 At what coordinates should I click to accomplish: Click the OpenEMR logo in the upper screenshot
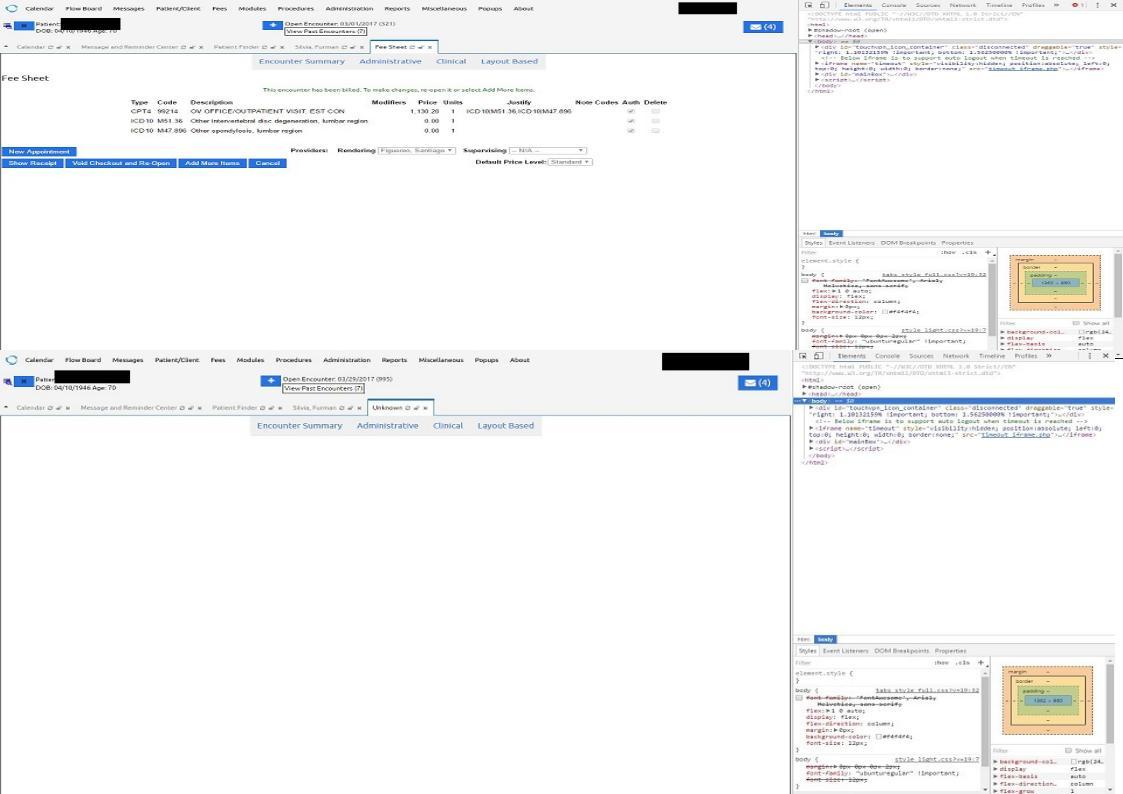pos(11,8)
